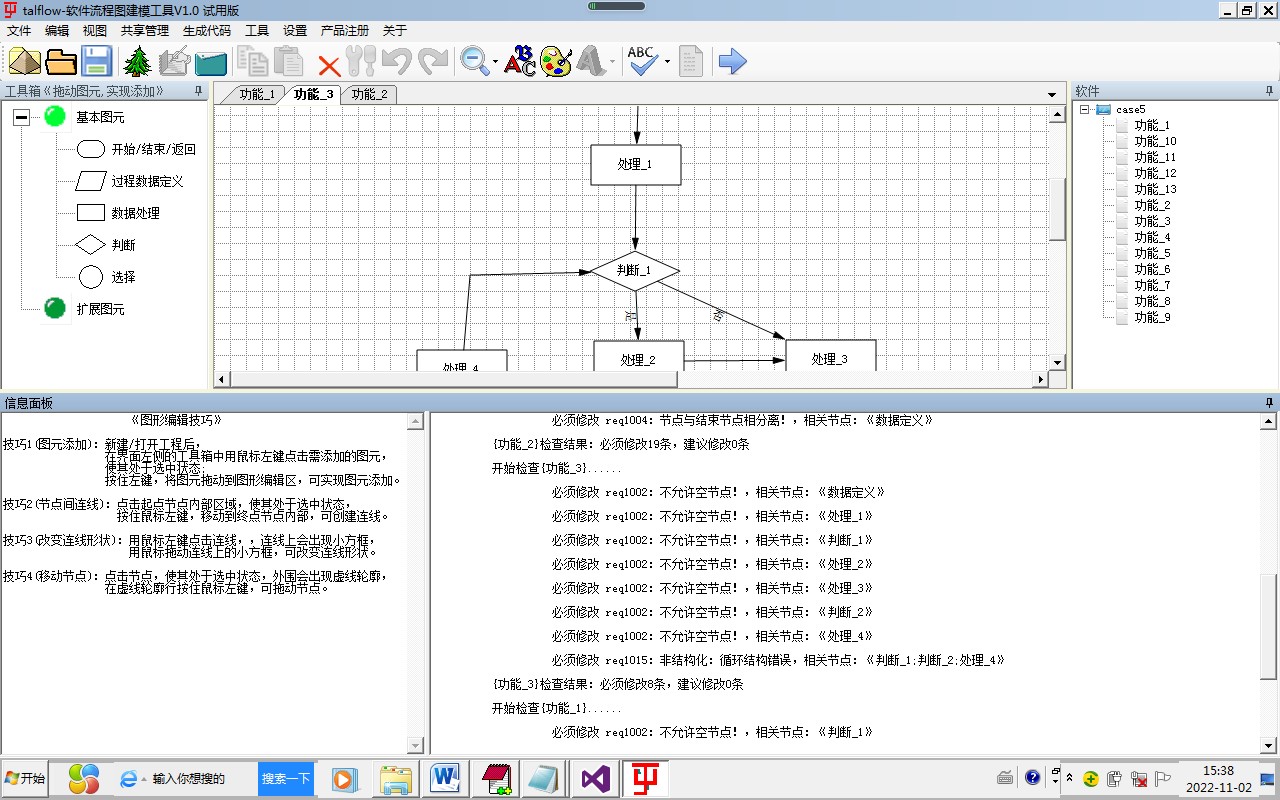Click the undo arrow icon

pyautogui.click(x=397, y=62)
